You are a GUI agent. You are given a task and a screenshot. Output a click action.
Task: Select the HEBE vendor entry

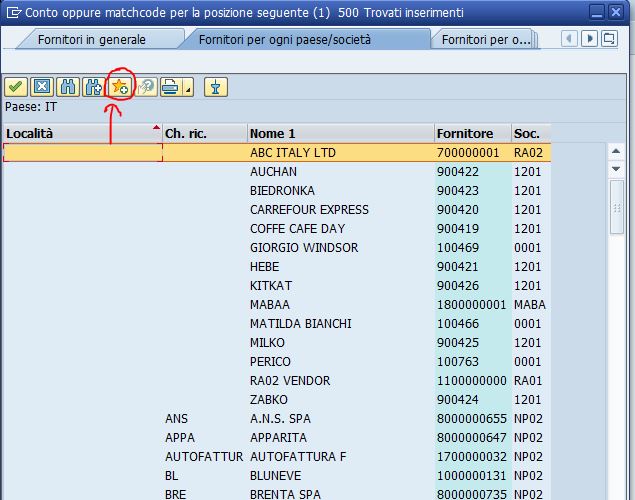[x=264, y=267]
